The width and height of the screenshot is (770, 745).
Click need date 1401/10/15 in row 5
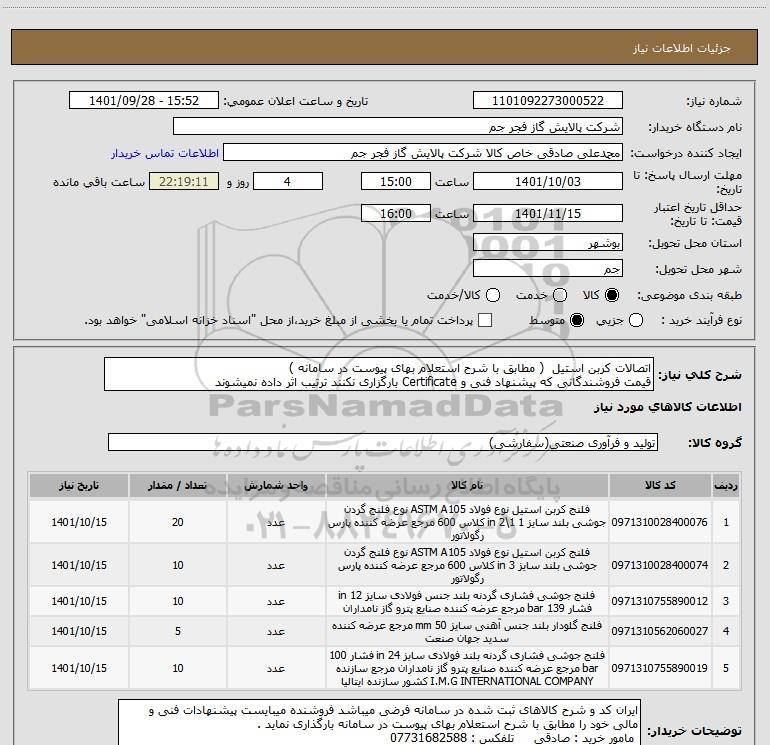point(79,668)
